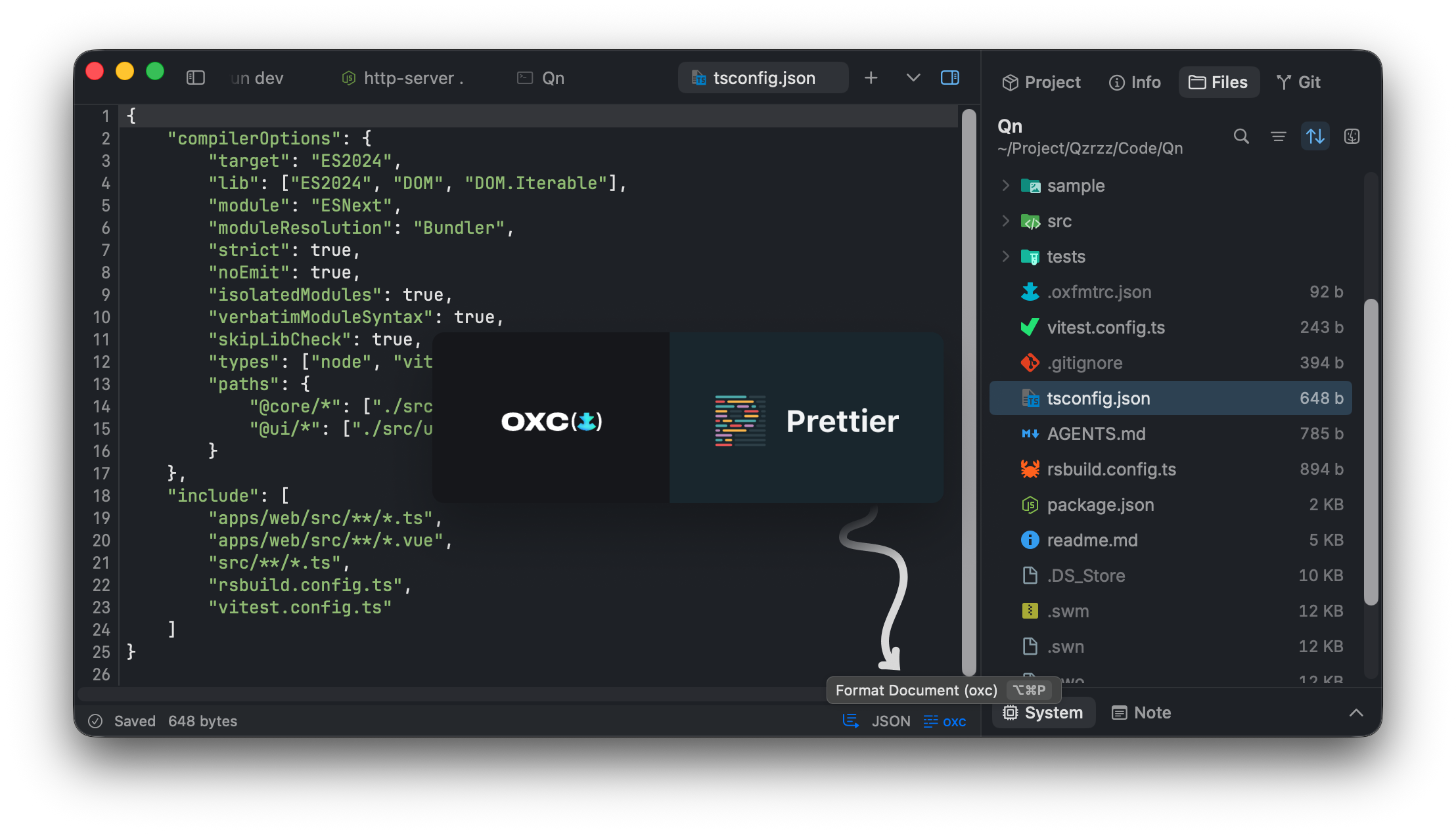Open .gitignore from file list
Image resolution: width=1456 pixels, height=834 pixels.
click(1171, 362)
